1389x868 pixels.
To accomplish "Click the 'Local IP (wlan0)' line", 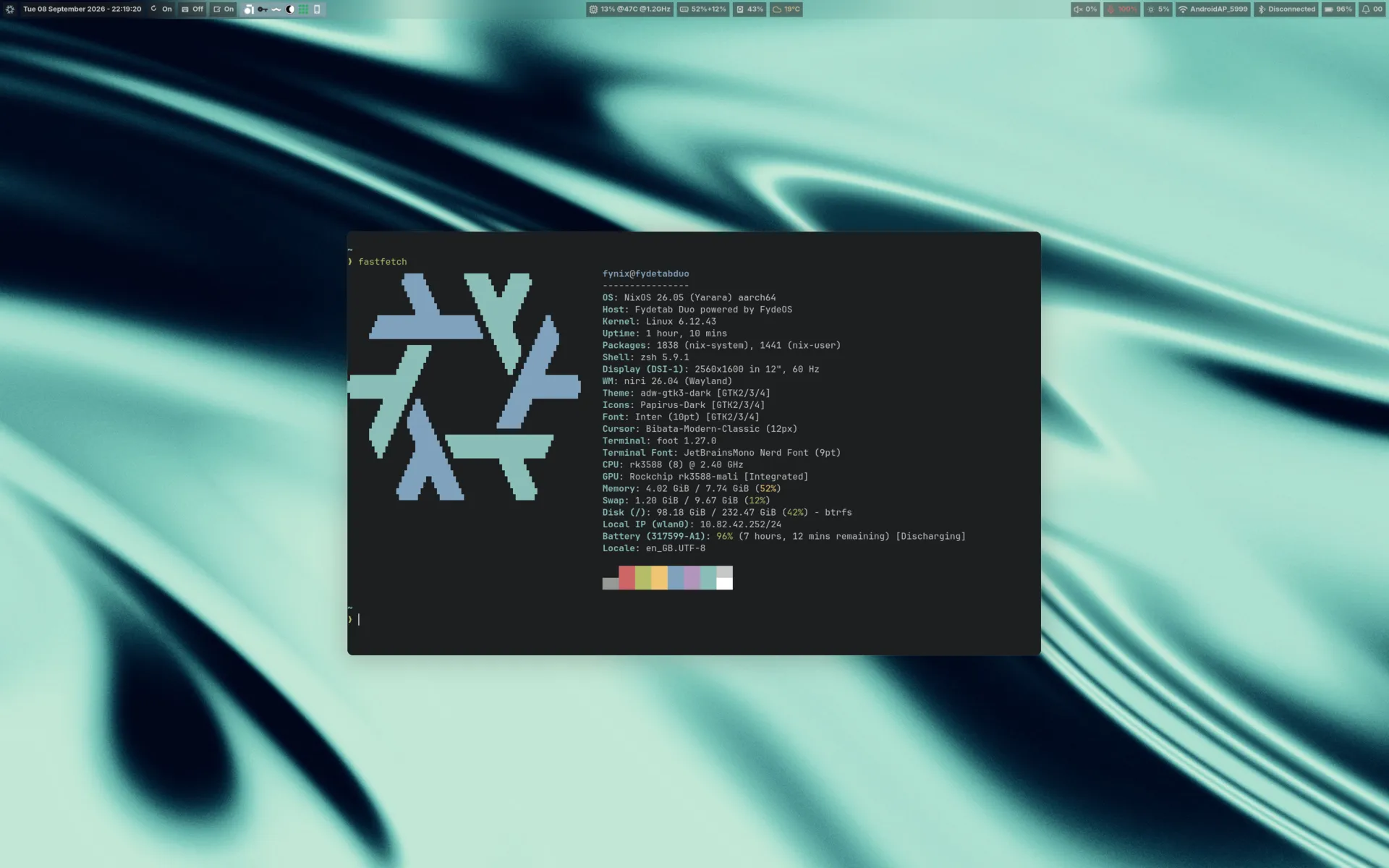I will 692,524.
